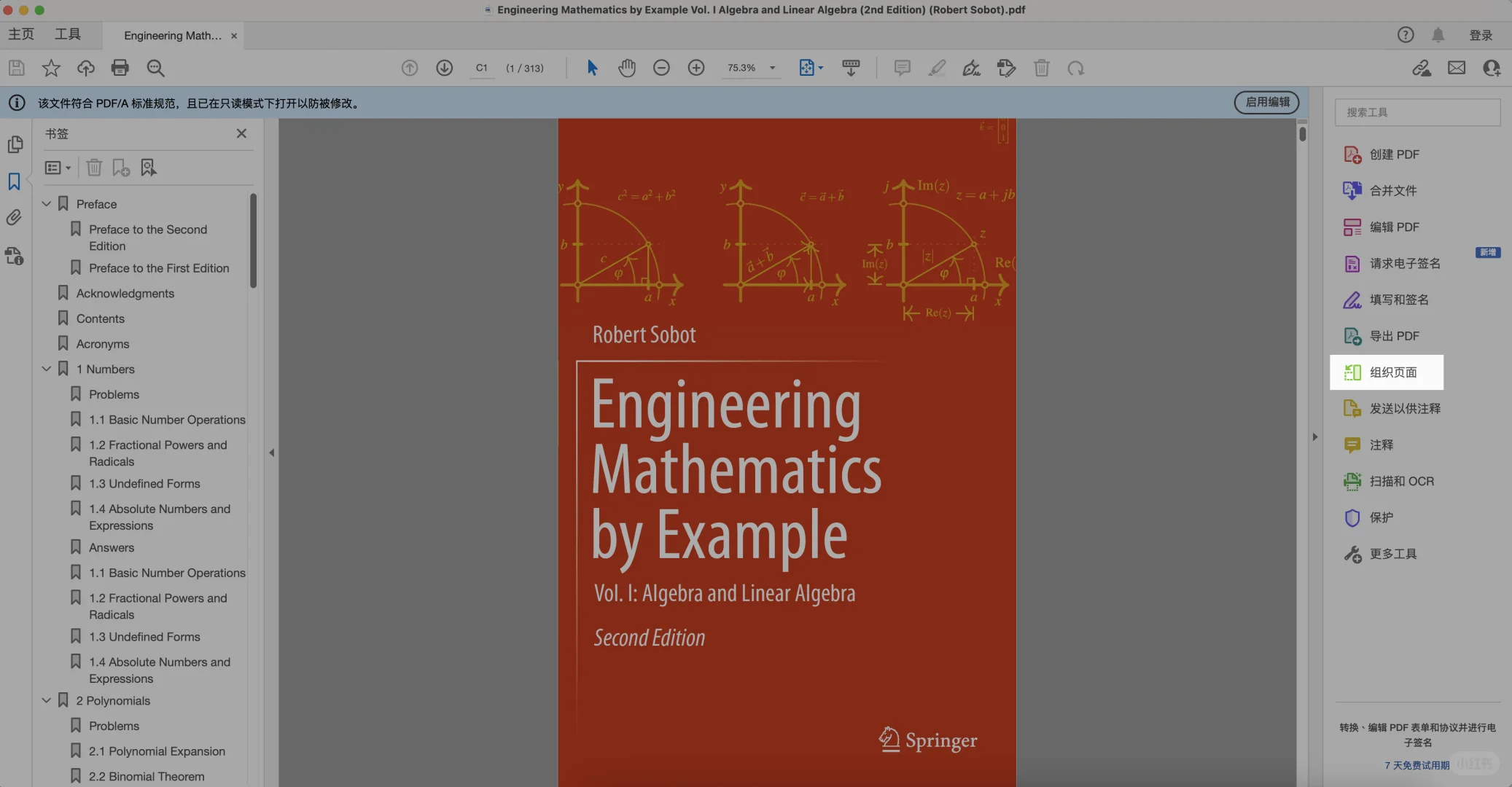
Task: Zoom out with minus icon
Action: [x=661, y=68]
